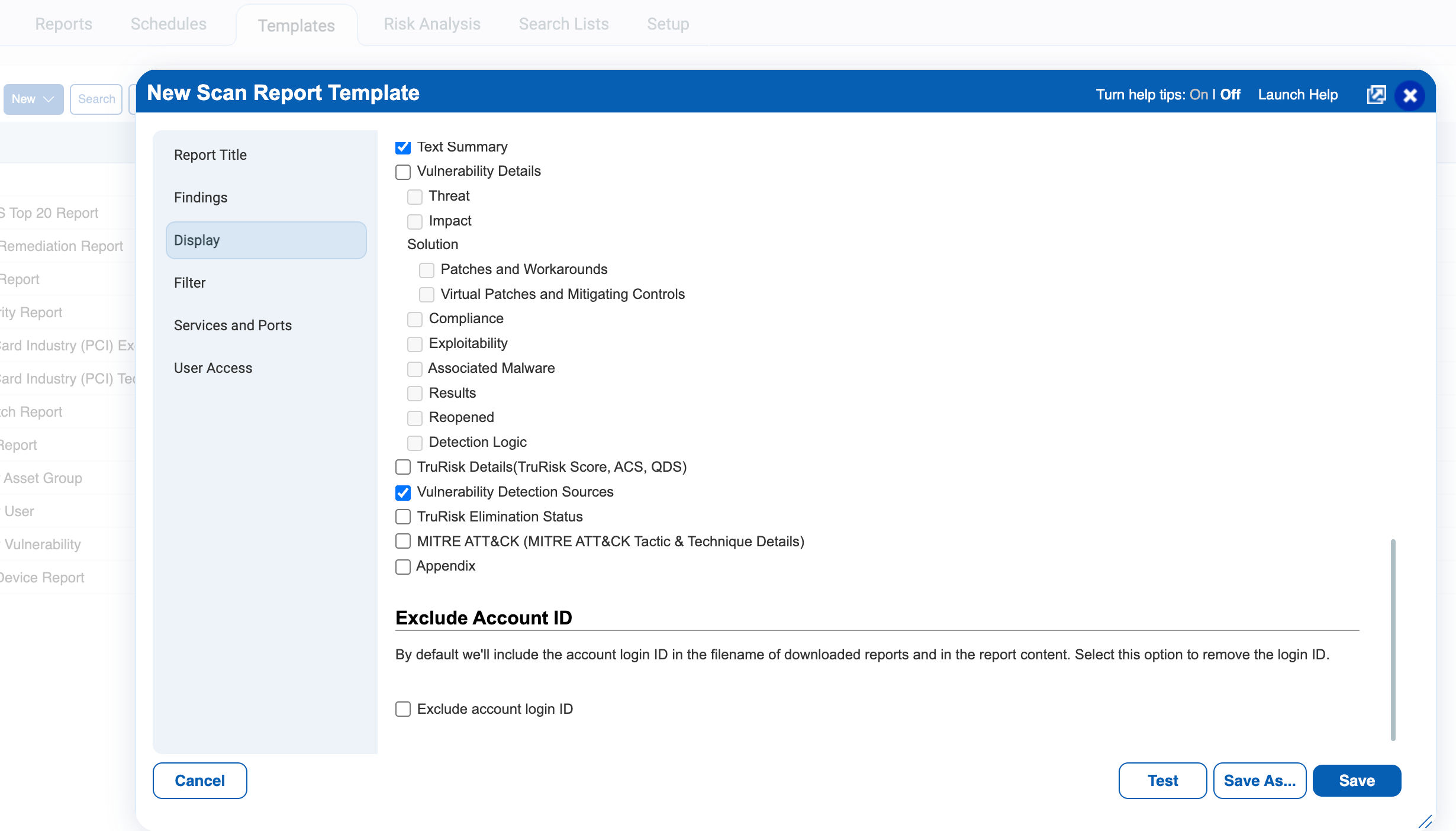Click the dialog's vertical scrollbar
This screenshot has height=831, width=1456.
click(1393, 639)
